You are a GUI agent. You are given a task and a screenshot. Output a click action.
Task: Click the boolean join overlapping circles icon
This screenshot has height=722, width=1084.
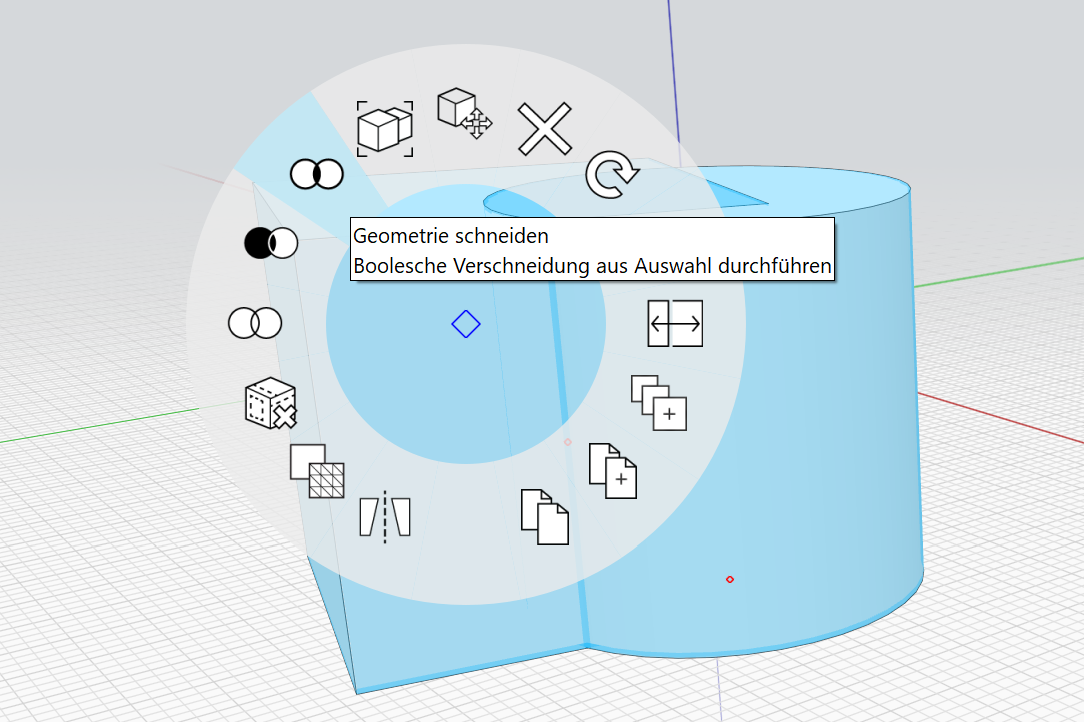(255, 323)
